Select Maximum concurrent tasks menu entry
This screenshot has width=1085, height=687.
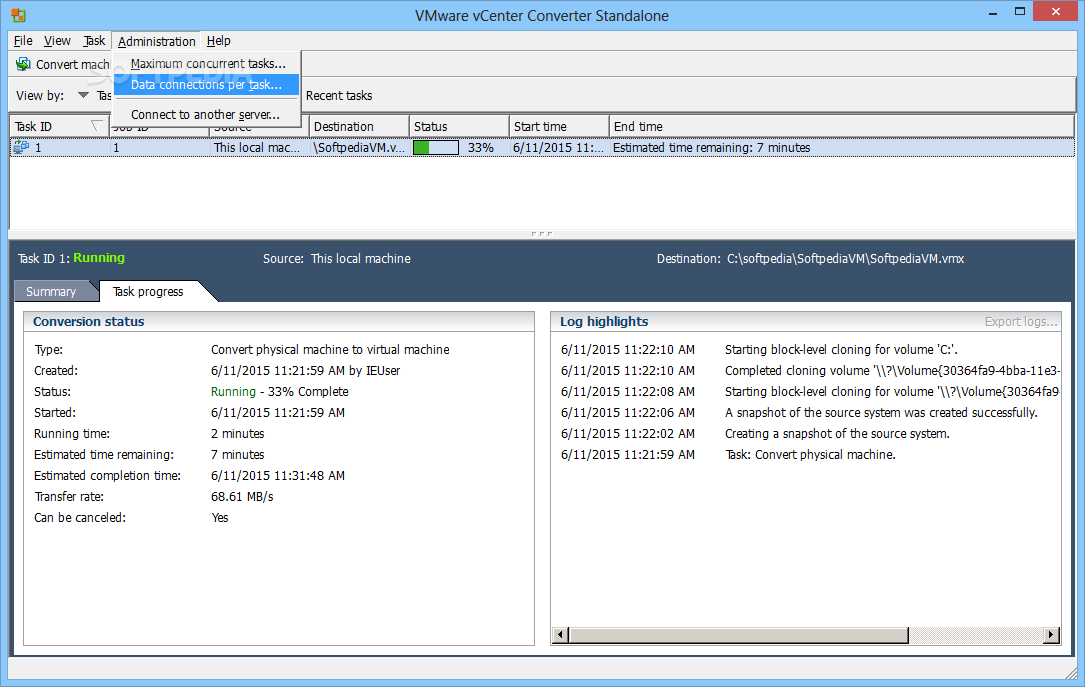tap(208, 64)
